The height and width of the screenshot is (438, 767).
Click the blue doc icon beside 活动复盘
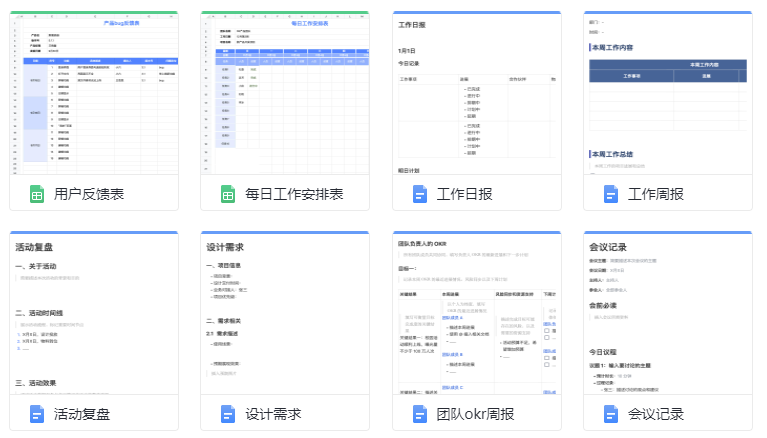coord(37,413)
